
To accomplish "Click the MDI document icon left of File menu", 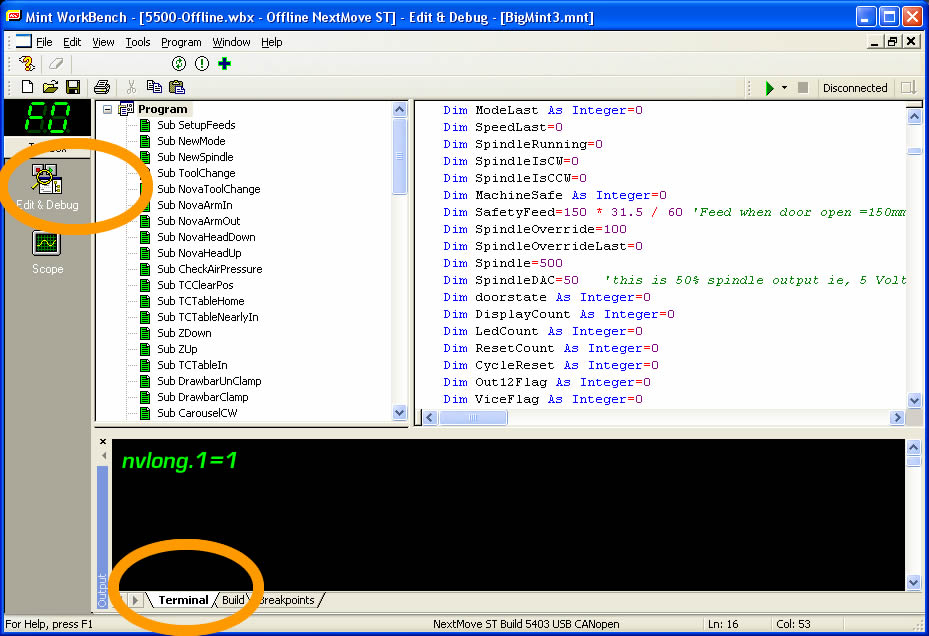I will pyautogui.click(x=24, y=41).
